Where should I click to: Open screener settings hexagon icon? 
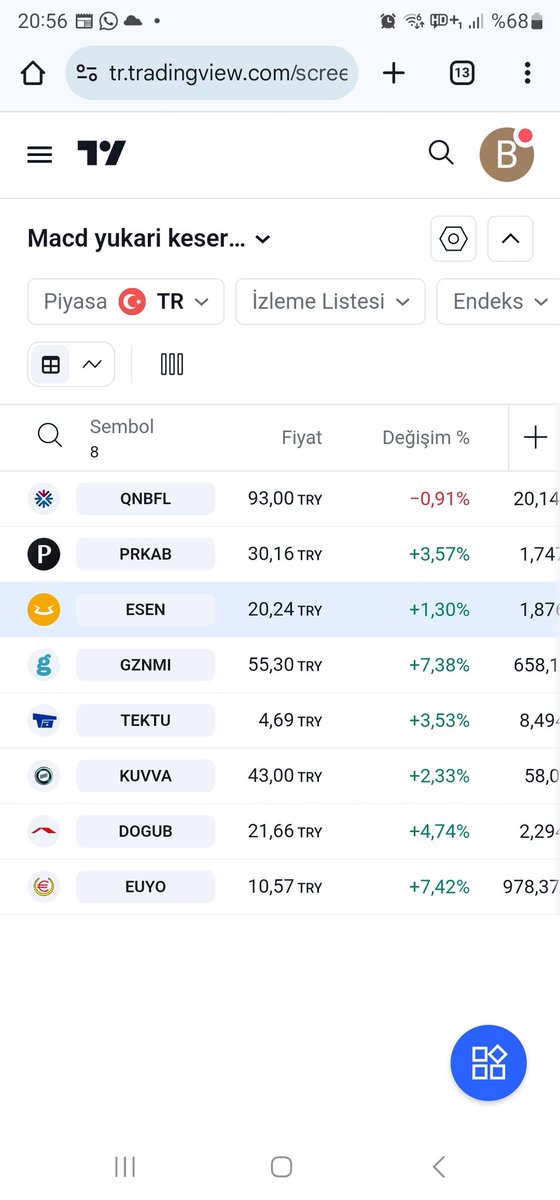point(454,239)
